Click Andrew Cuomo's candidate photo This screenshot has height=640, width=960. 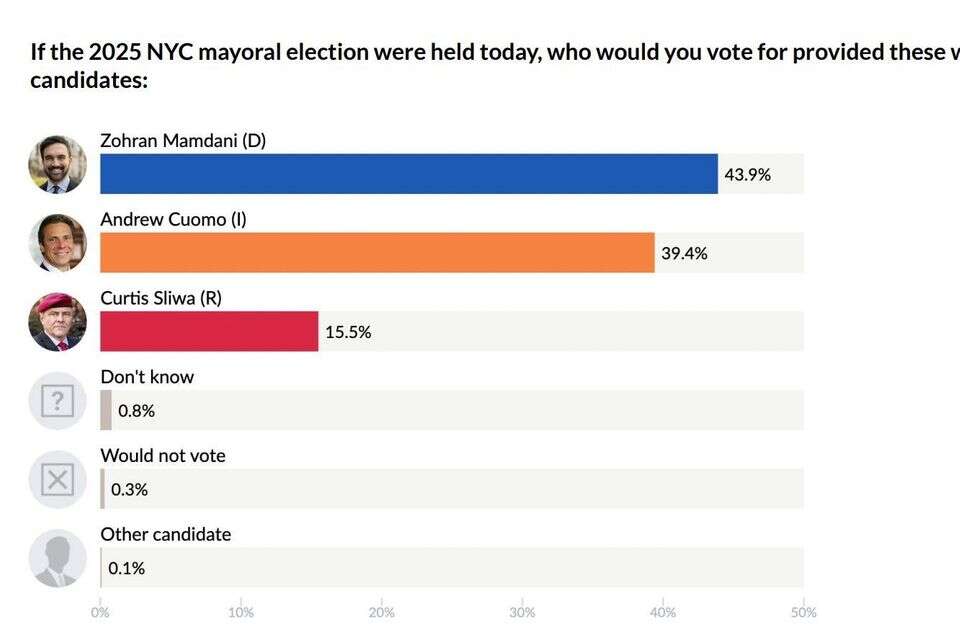(57, 243)
